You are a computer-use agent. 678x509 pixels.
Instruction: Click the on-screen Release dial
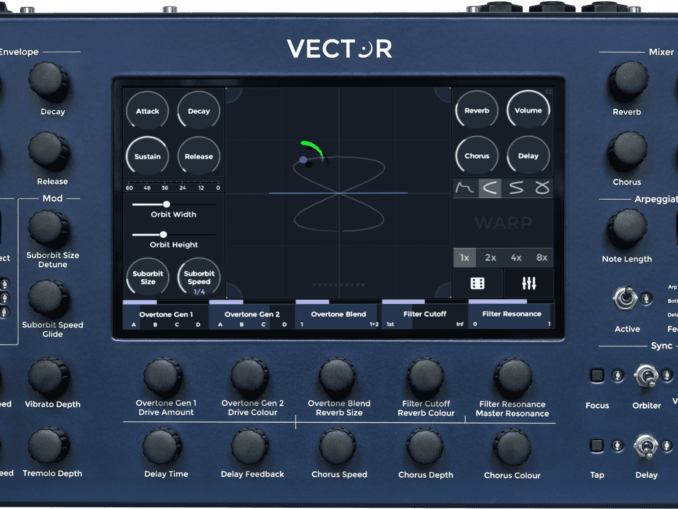point(198,156)
